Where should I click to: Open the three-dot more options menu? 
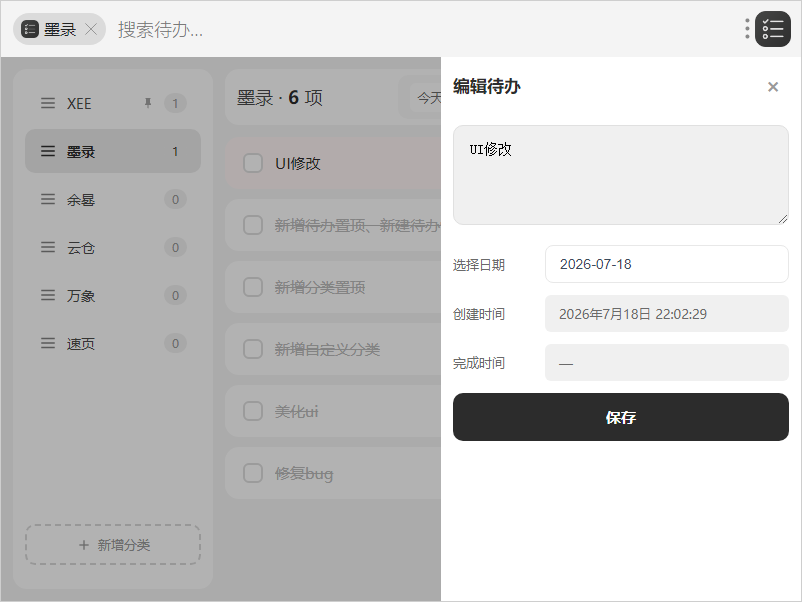tap(747, 29)
